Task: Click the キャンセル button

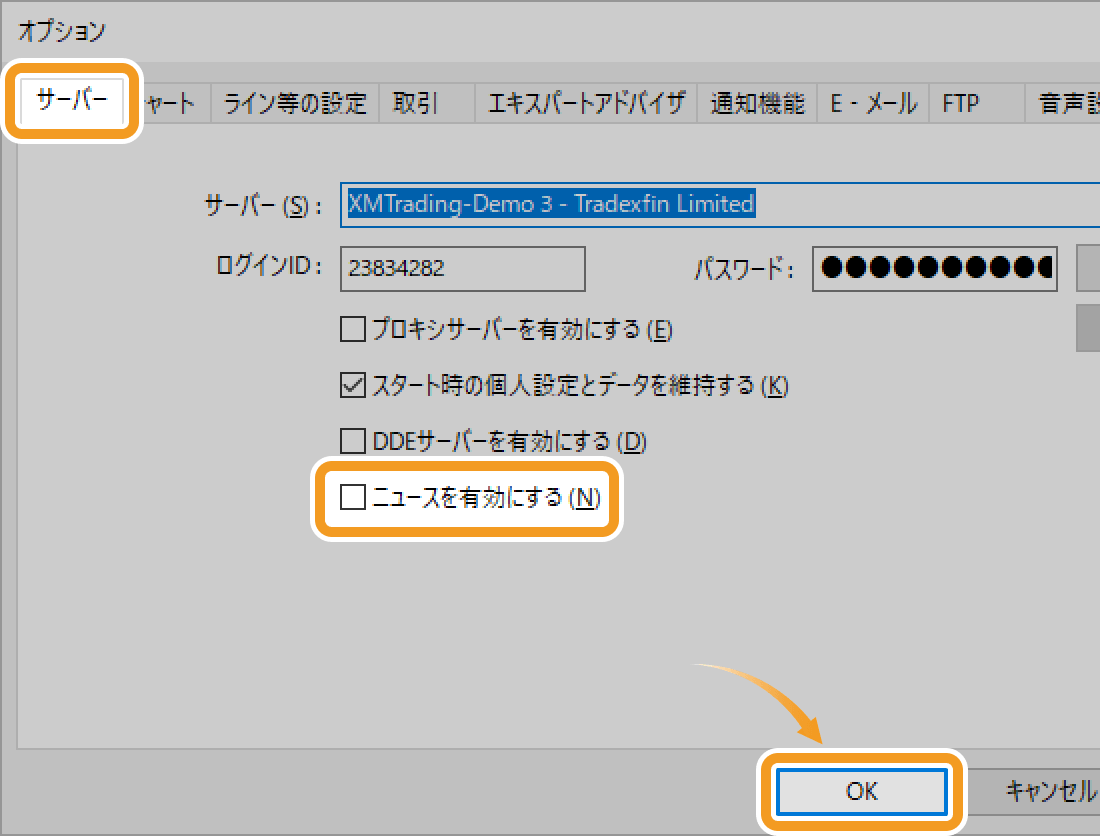Action: [x=1048, y=792]
